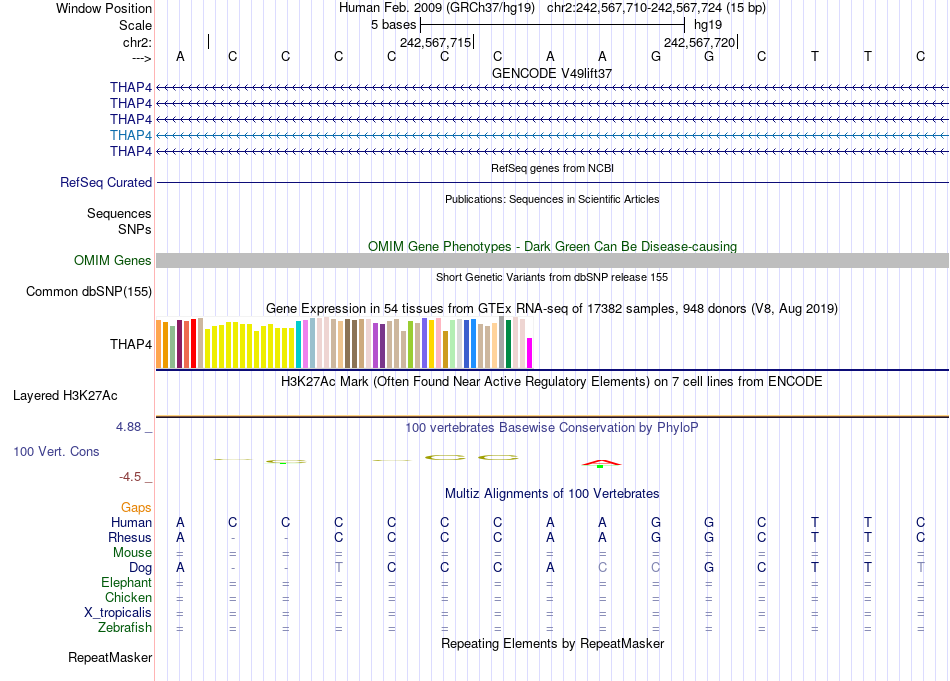950x681 pixels.
Task: Select the Rhesus alignment row label
Action: (x=130, y=537)
